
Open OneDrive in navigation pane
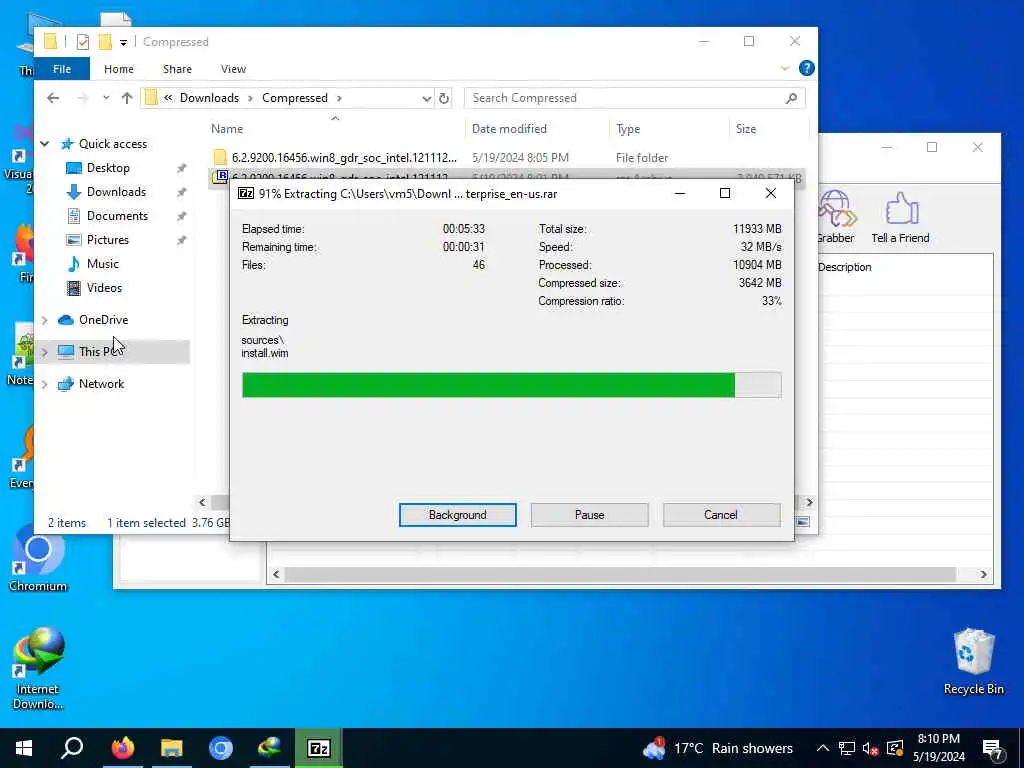click(x=103, y=320)
